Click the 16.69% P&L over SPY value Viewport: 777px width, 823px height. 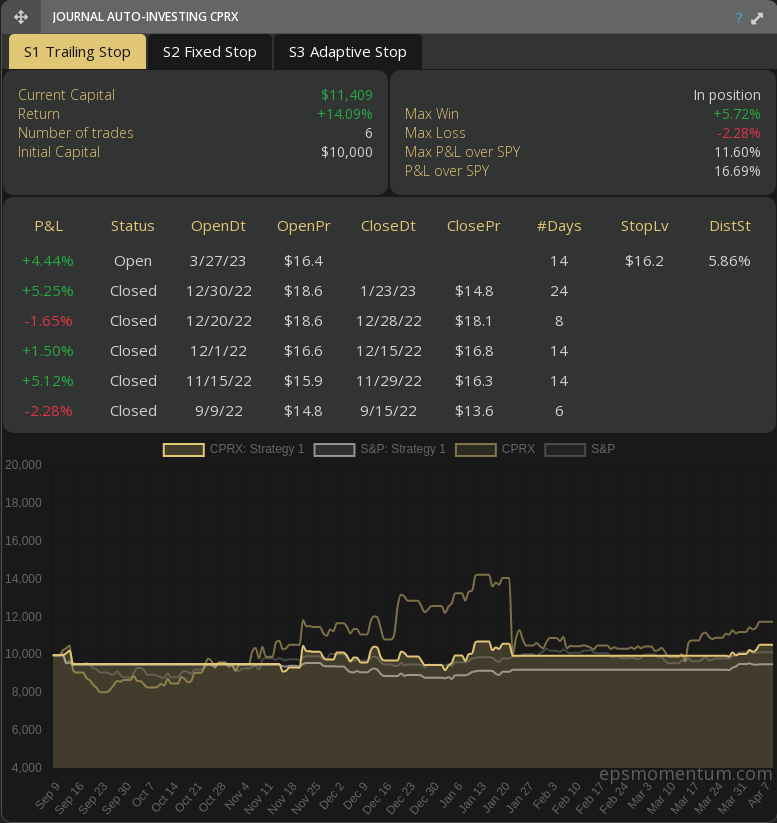click(x=738, y=171)
